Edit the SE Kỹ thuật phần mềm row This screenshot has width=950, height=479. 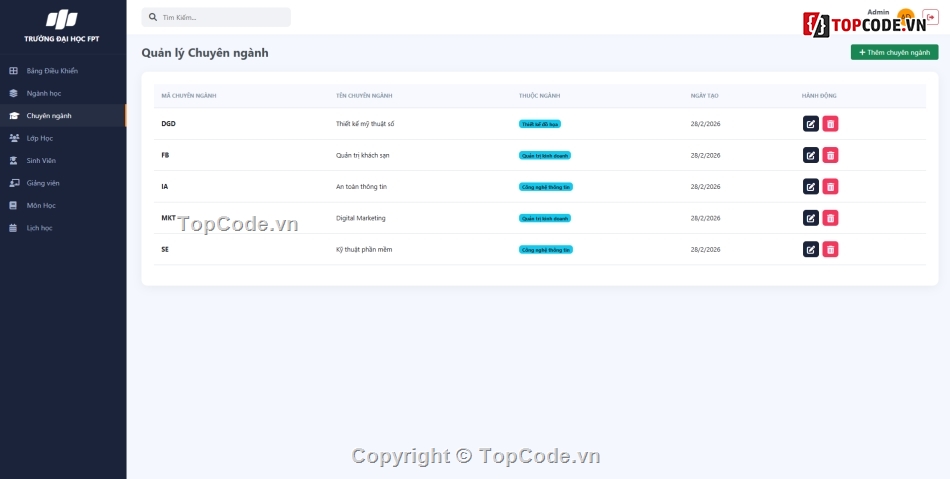(810, 249)
